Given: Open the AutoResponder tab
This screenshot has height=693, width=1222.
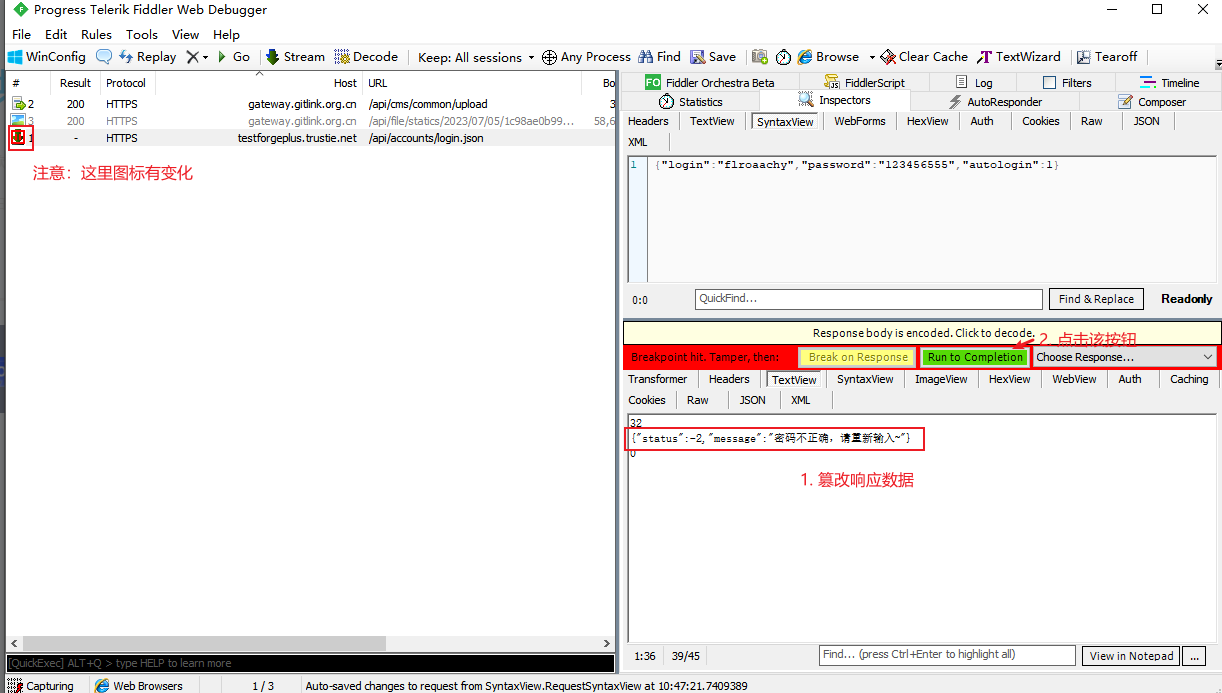Looking at the screenshot, I should (995, 101).
